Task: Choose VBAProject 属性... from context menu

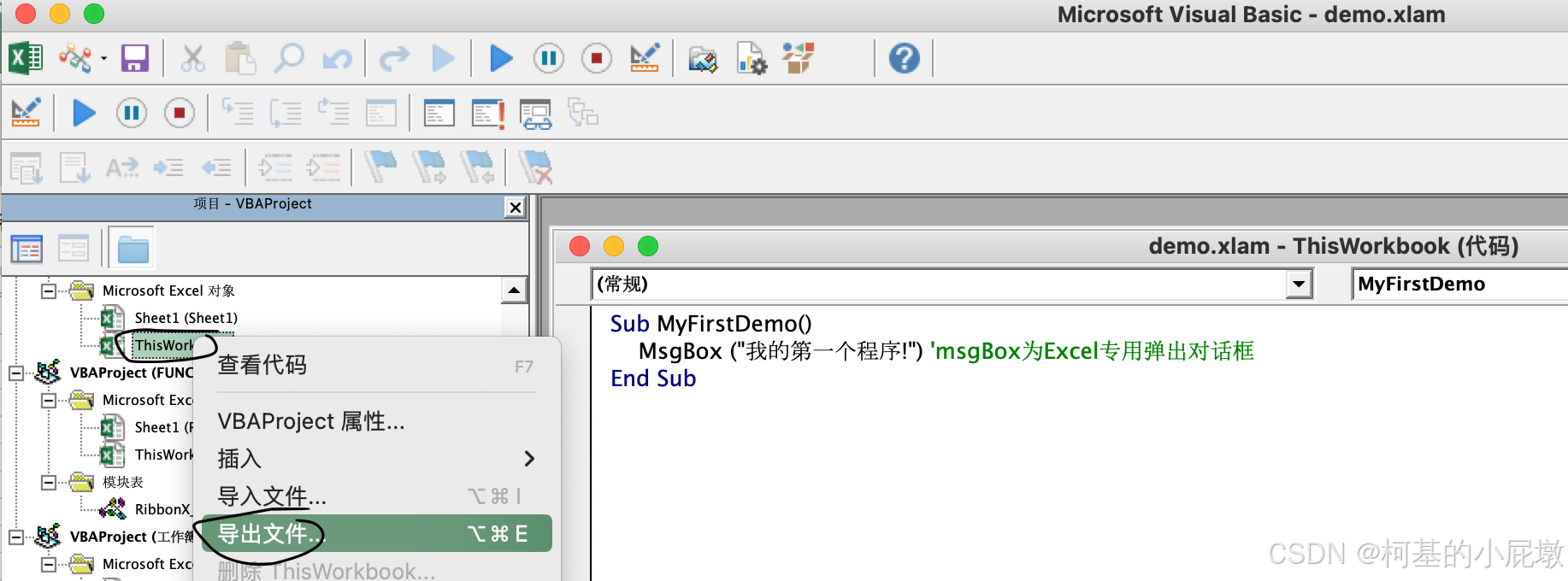Action: tap(376, 421)
